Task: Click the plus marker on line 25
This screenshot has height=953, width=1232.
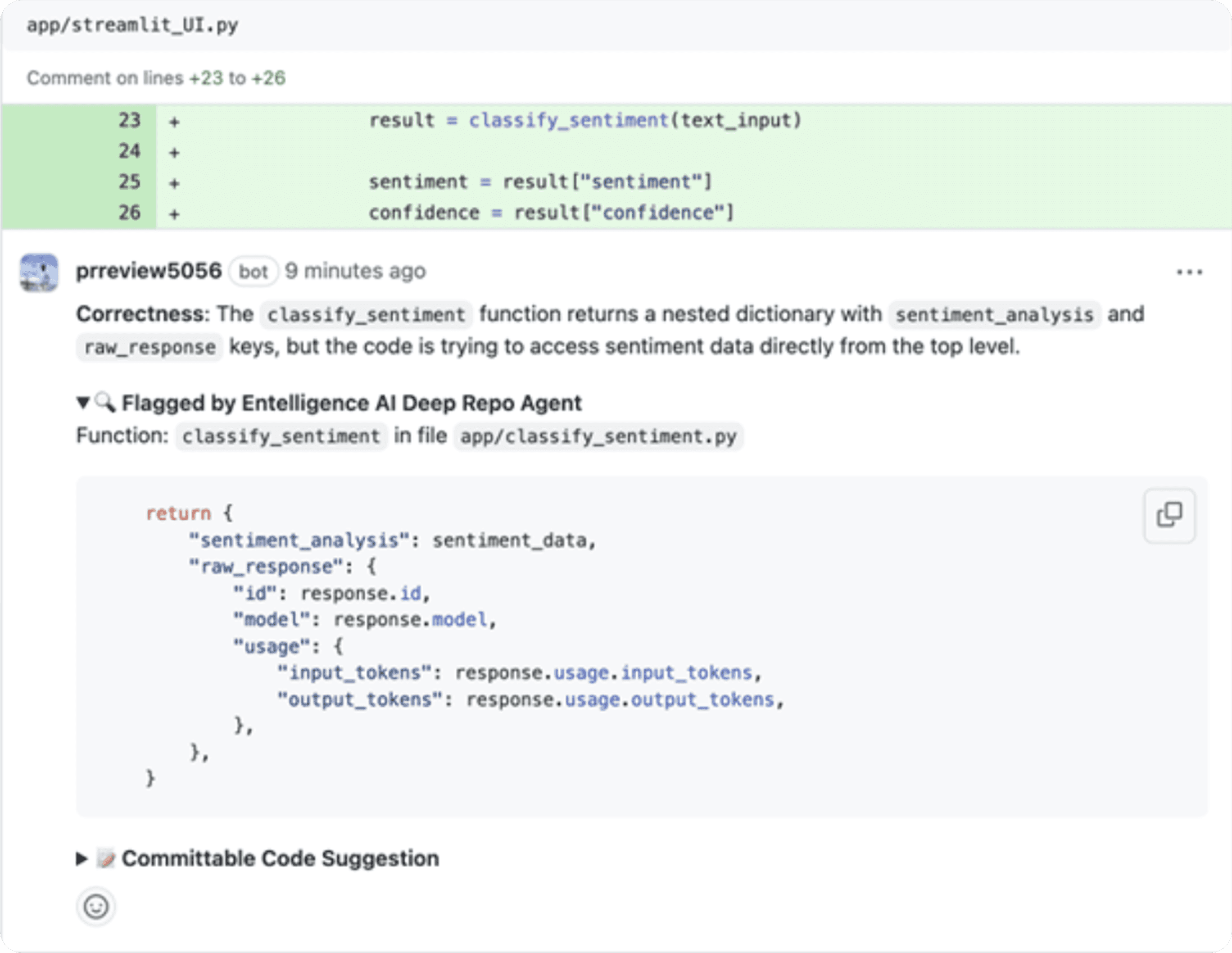Action: tap(174, 183)
